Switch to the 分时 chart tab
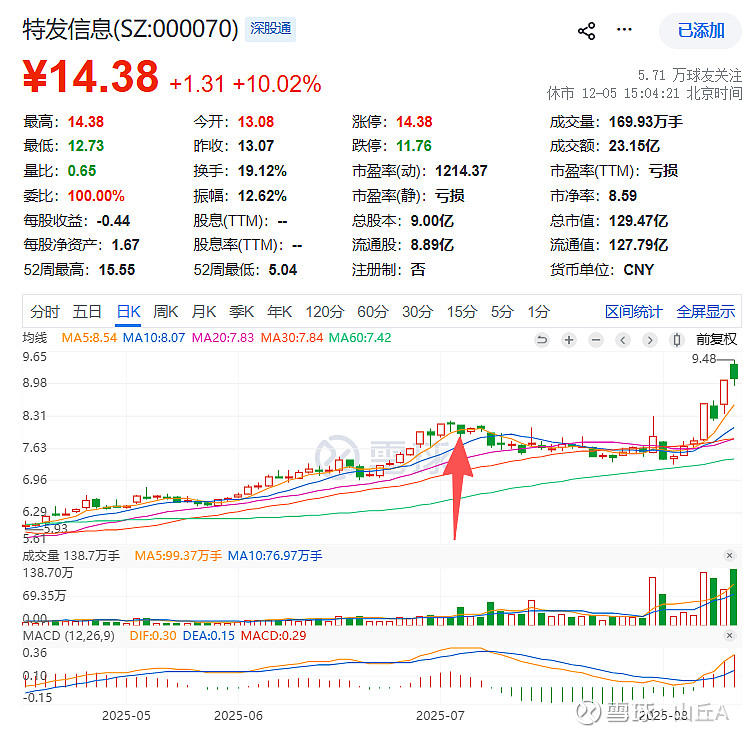The height and width of the screenshot is (735, 750). 44,312
